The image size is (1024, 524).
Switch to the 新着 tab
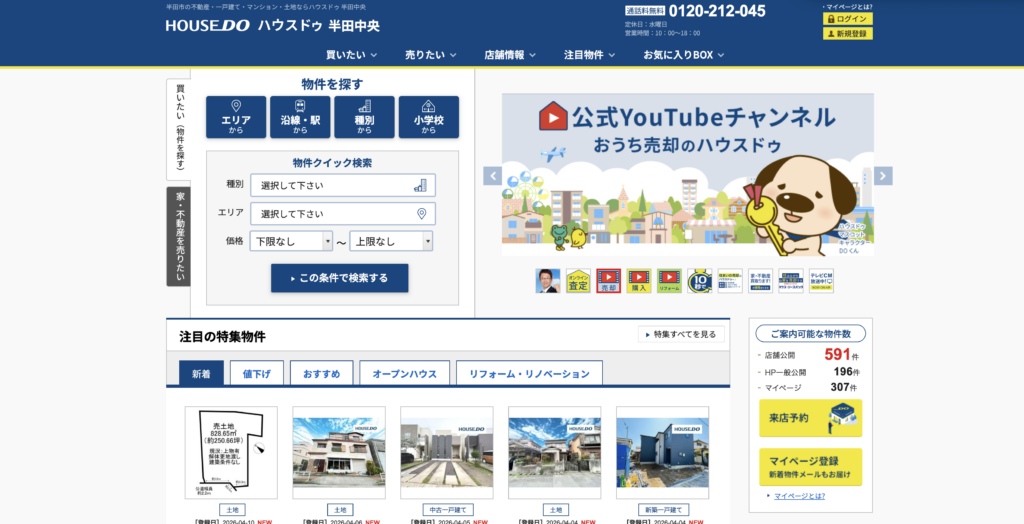(x=201, y=374)
